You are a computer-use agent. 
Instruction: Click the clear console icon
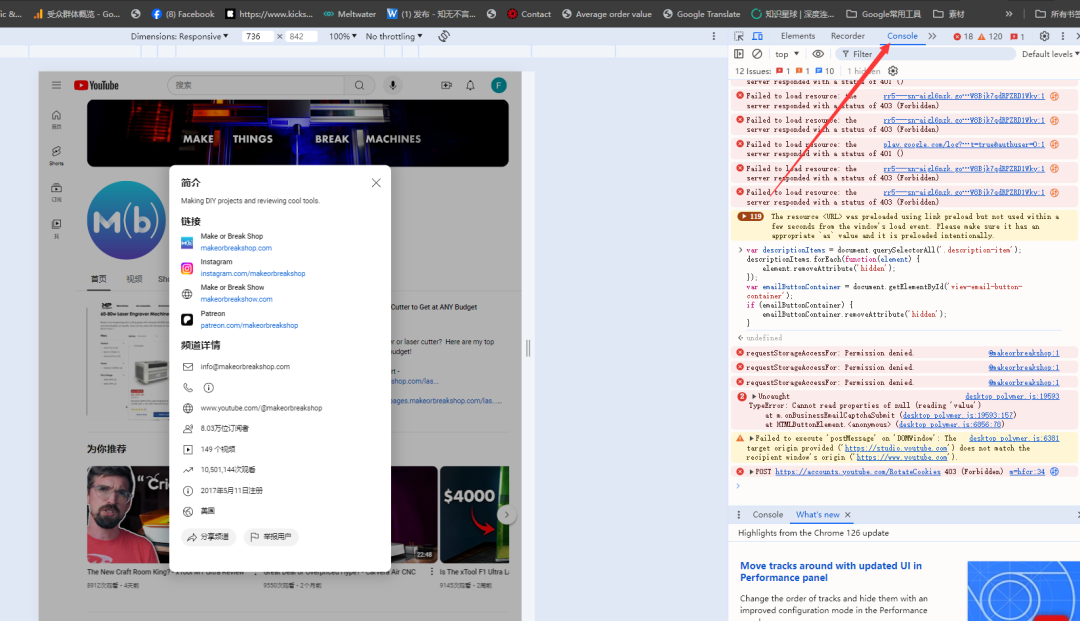click(x=757, y=54)
